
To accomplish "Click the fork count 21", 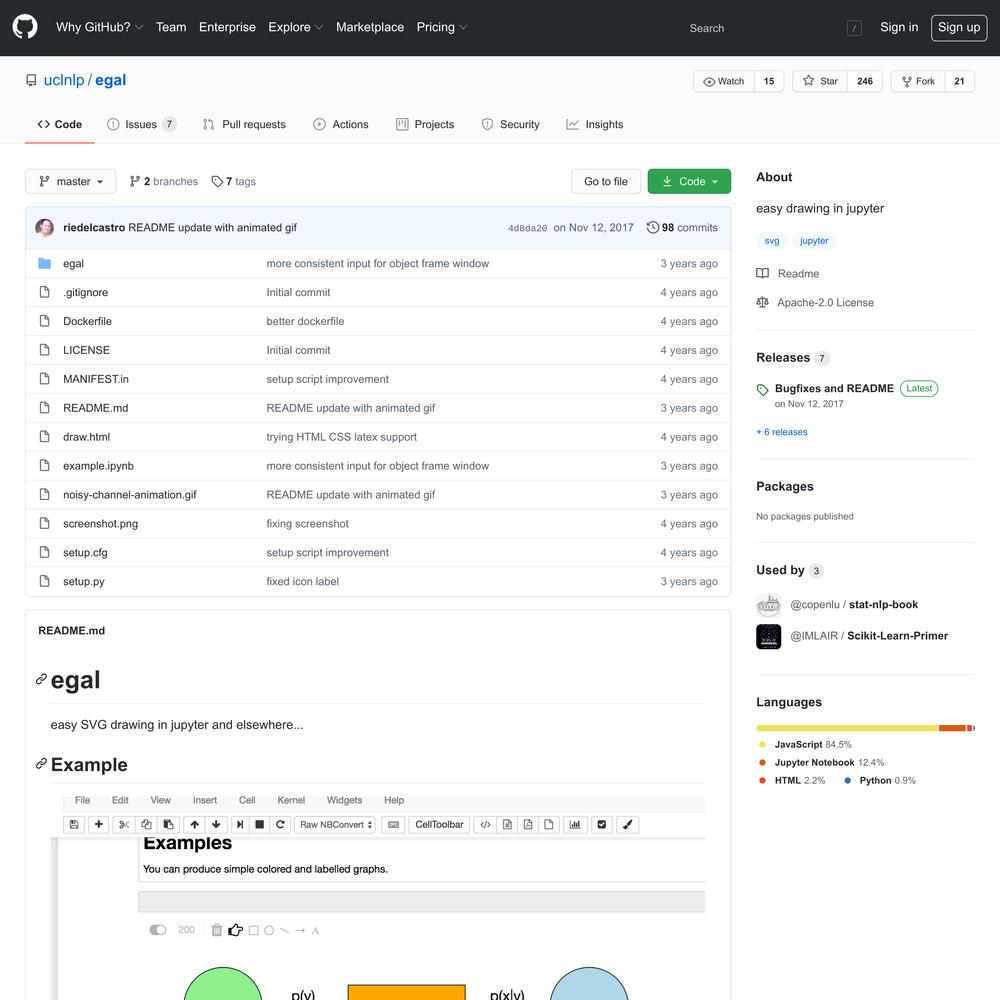I will pos(959,81).
